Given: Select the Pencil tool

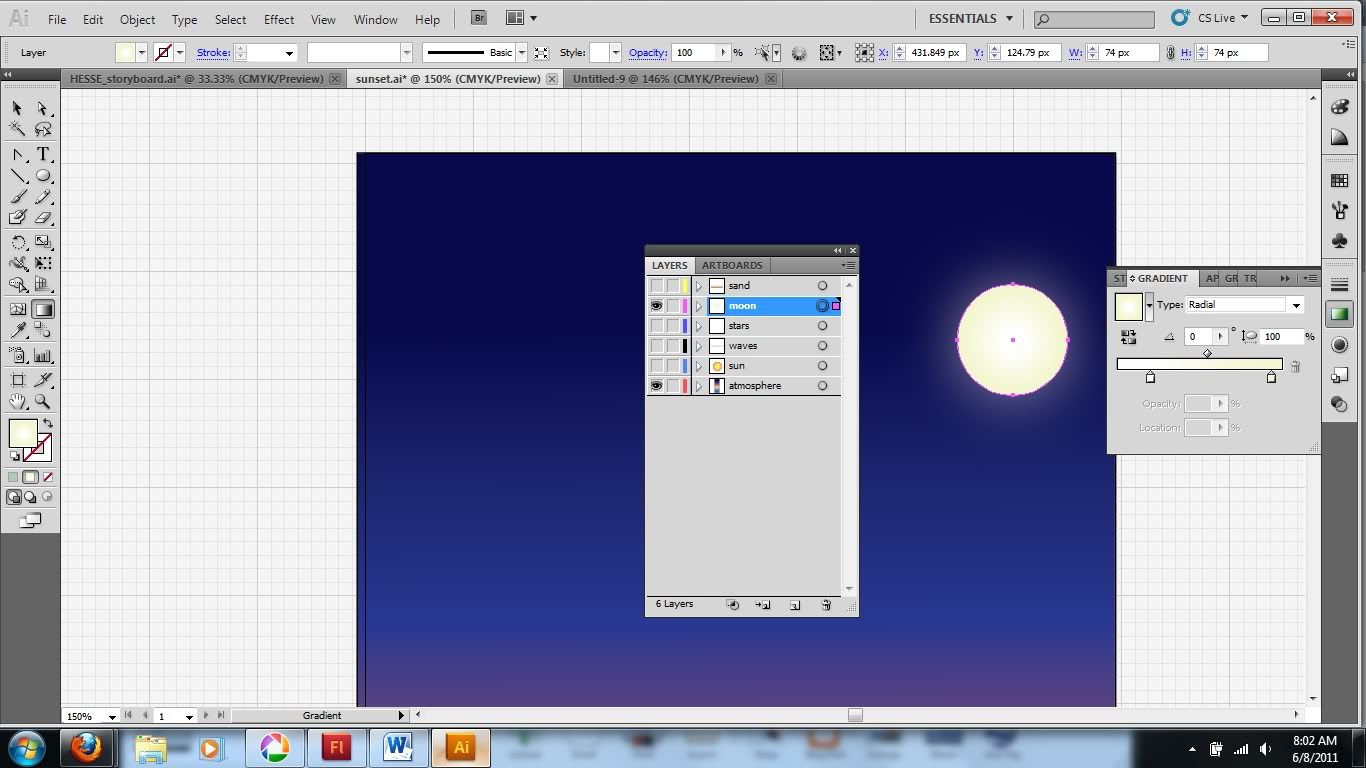Looking at the screenshot, I should click(x=43, y=197).
